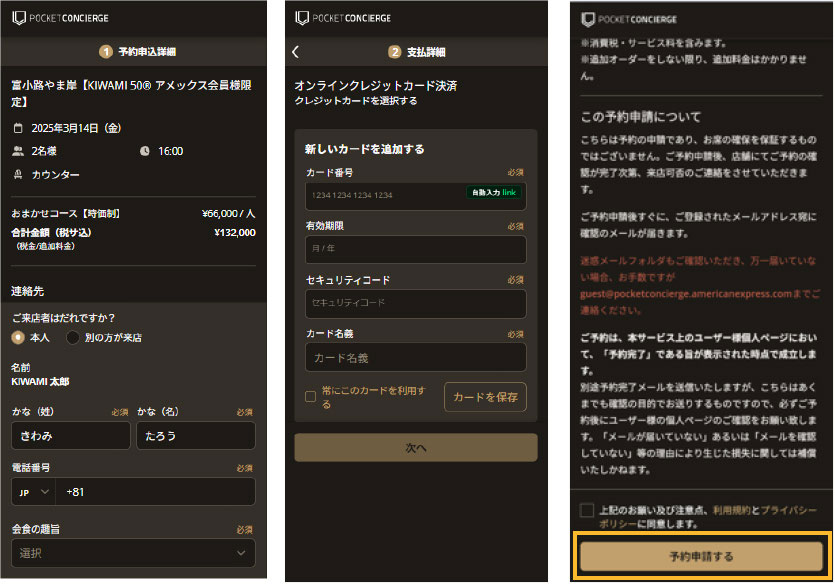
Task: Open the JP country code dropdown
Action: click(33, 492)
